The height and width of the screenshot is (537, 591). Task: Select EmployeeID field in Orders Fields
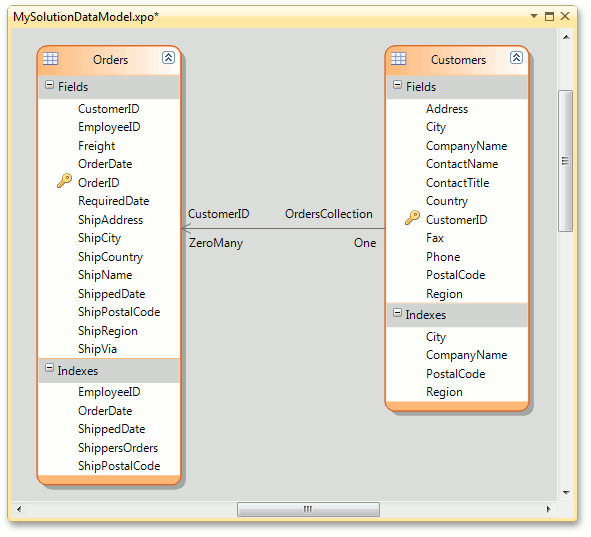(109, 127)
